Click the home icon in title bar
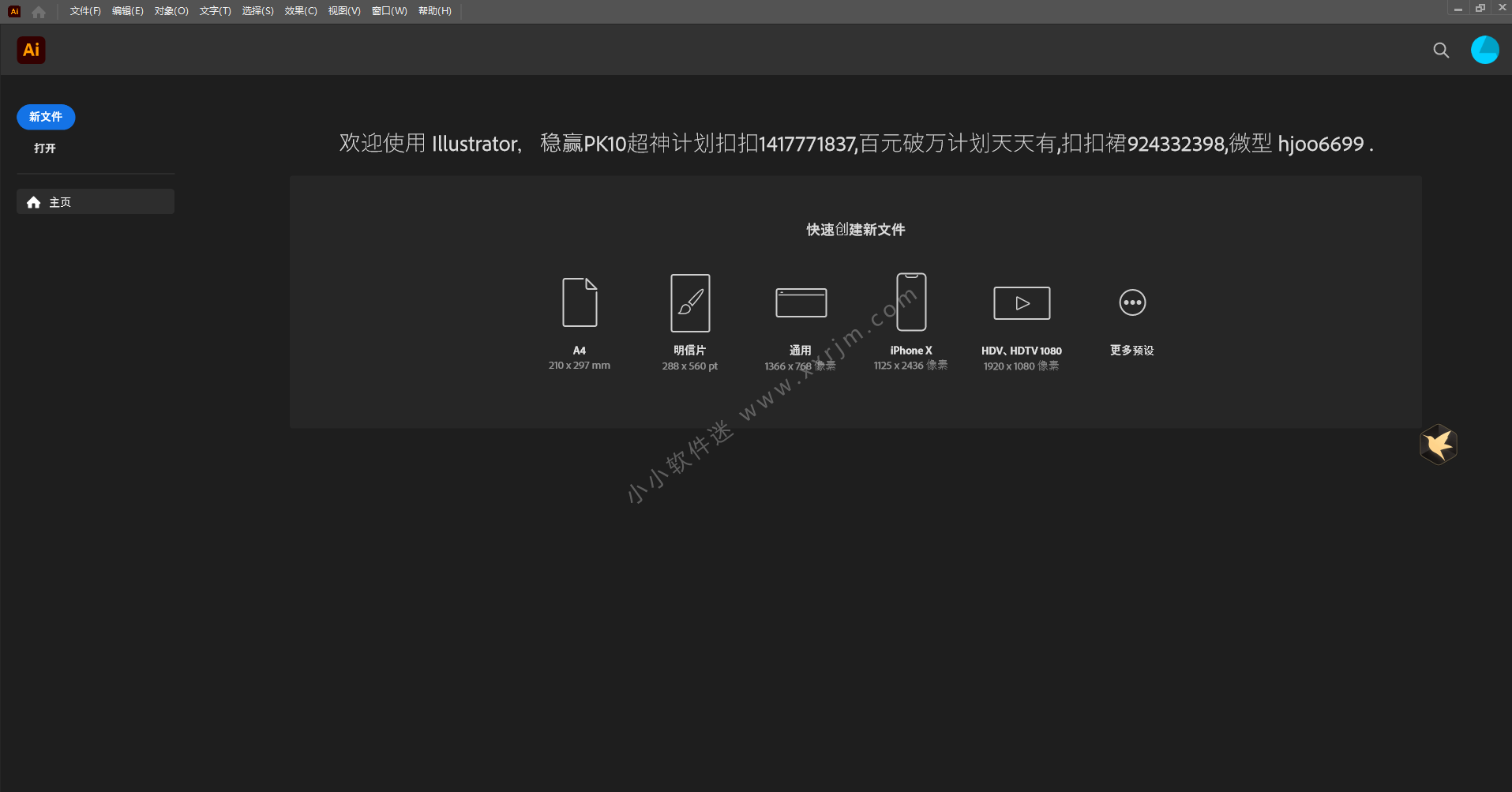1512x792 pixels. click(39, 12)
